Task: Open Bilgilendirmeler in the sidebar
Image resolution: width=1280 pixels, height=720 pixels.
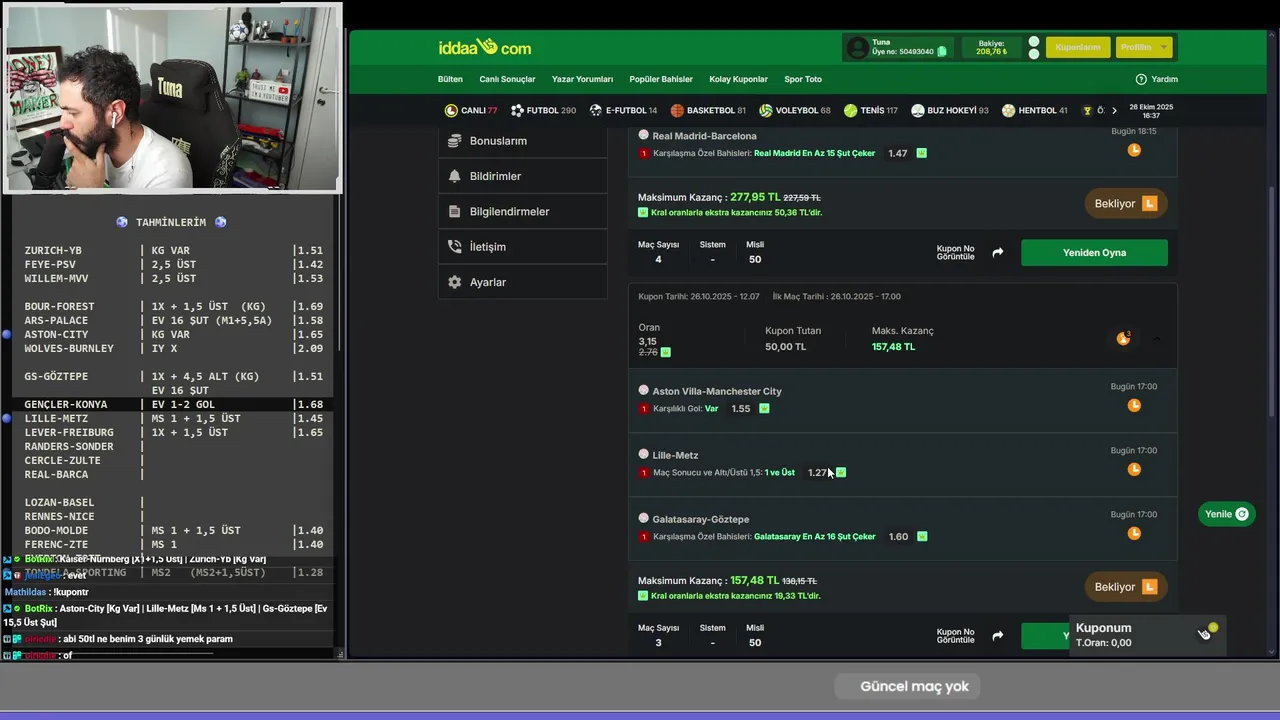Action: 522,211
